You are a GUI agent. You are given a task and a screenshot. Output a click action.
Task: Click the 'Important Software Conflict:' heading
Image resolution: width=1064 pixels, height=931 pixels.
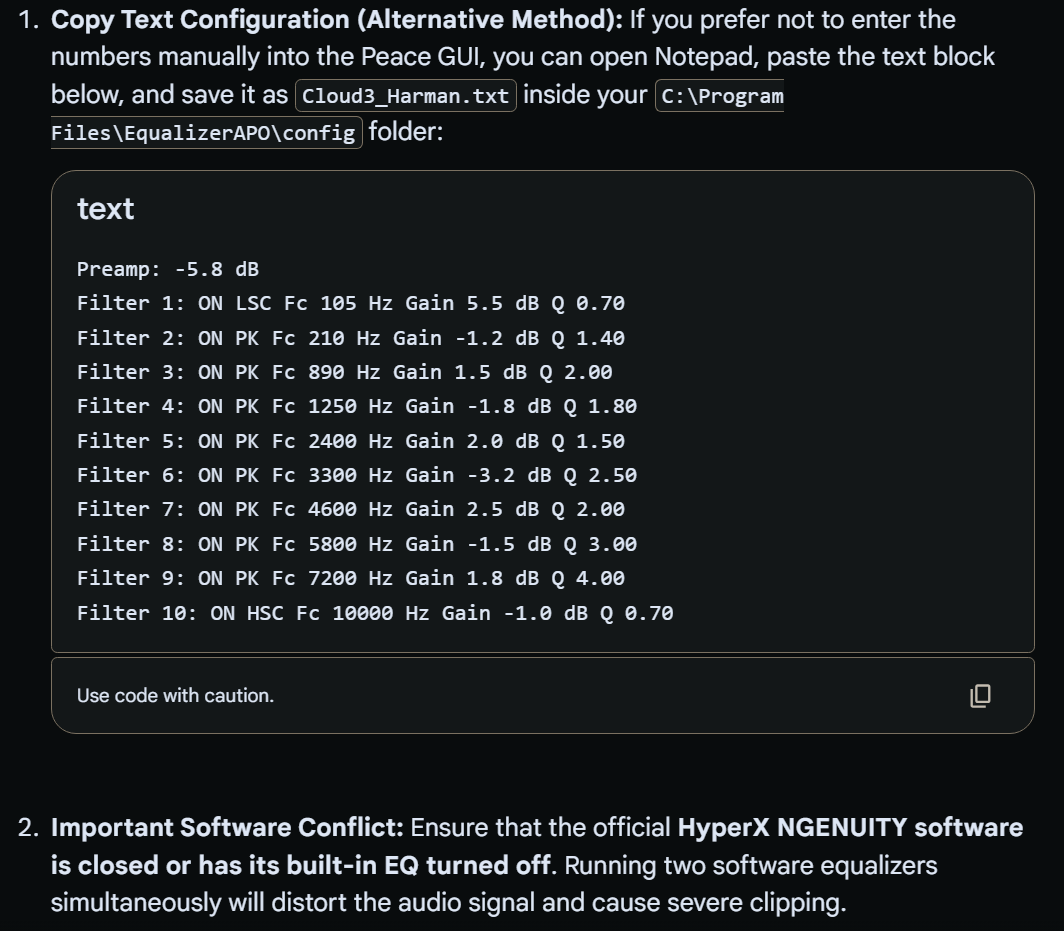(x=227, y=828)
